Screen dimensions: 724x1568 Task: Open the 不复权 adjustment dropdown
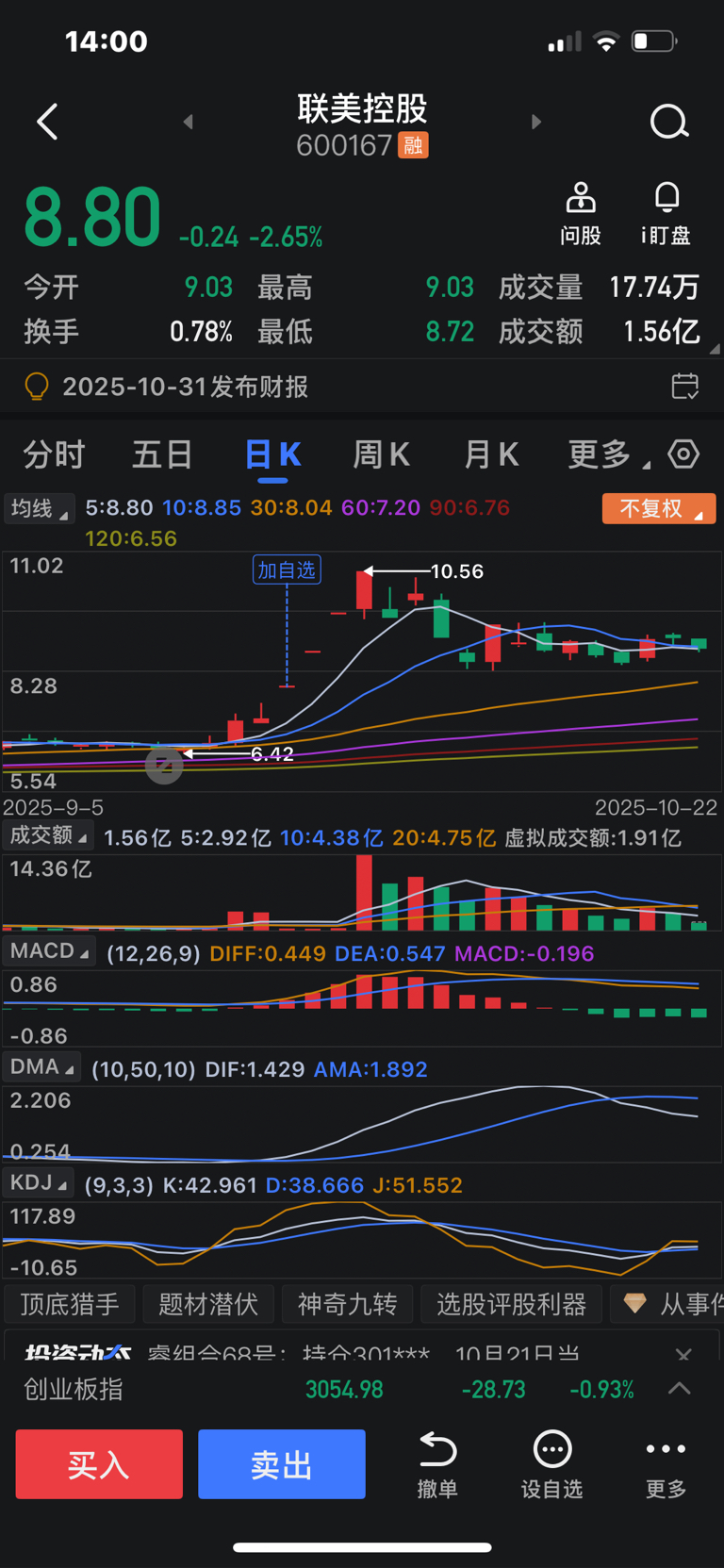(x=659, y=508)
